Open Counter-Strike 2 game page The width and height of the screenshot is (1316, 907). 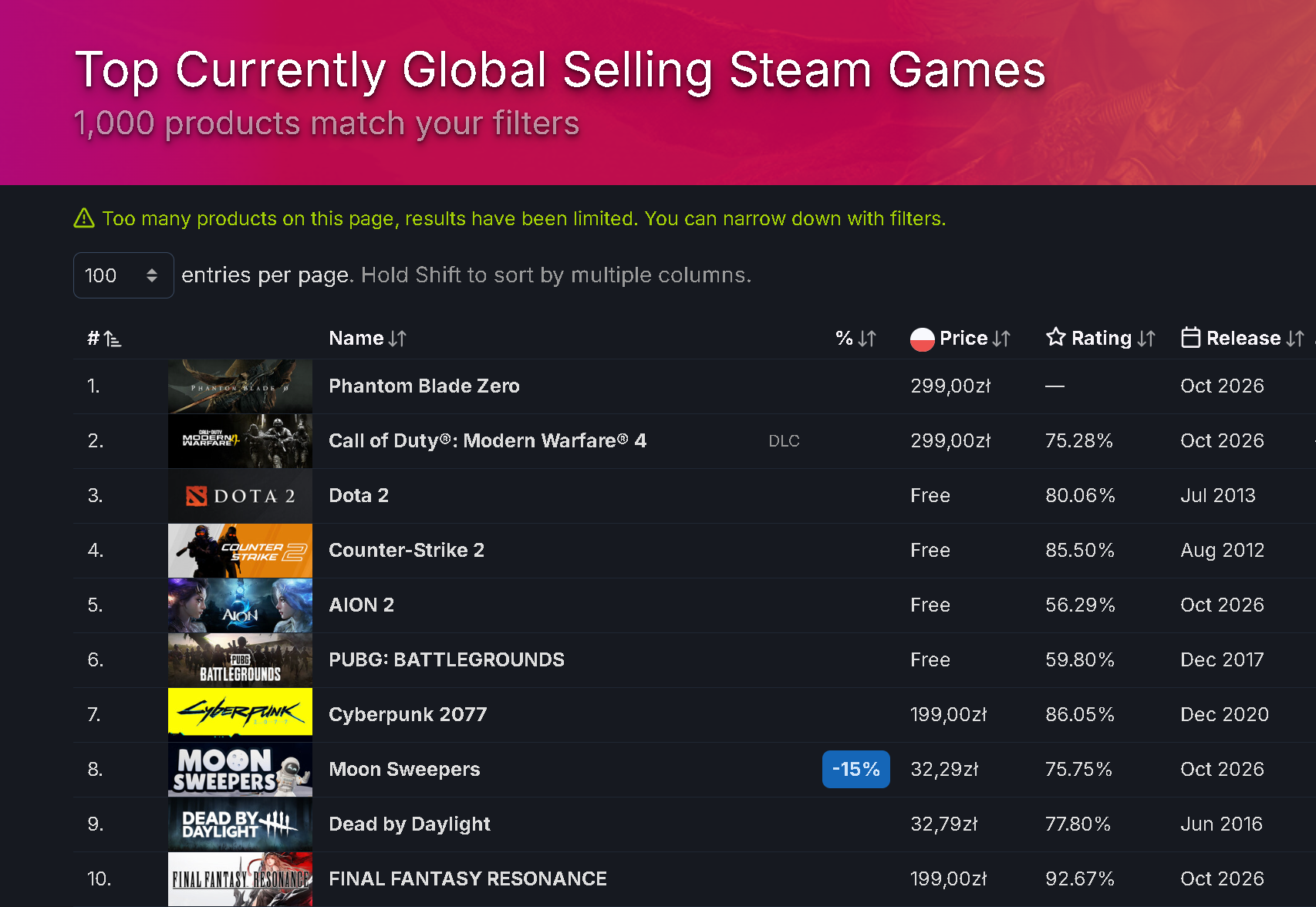[x=407, y=550]
